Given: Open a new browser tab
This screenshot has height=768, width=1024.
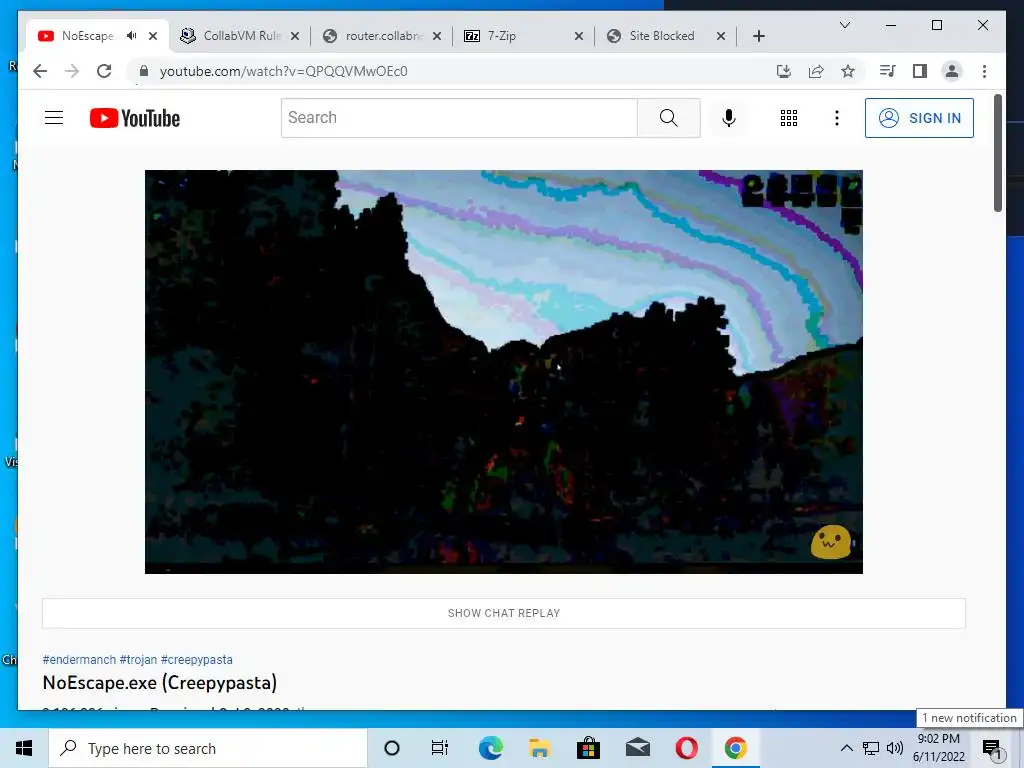Looking at the screenshot, I should click(x=758, y=36).
